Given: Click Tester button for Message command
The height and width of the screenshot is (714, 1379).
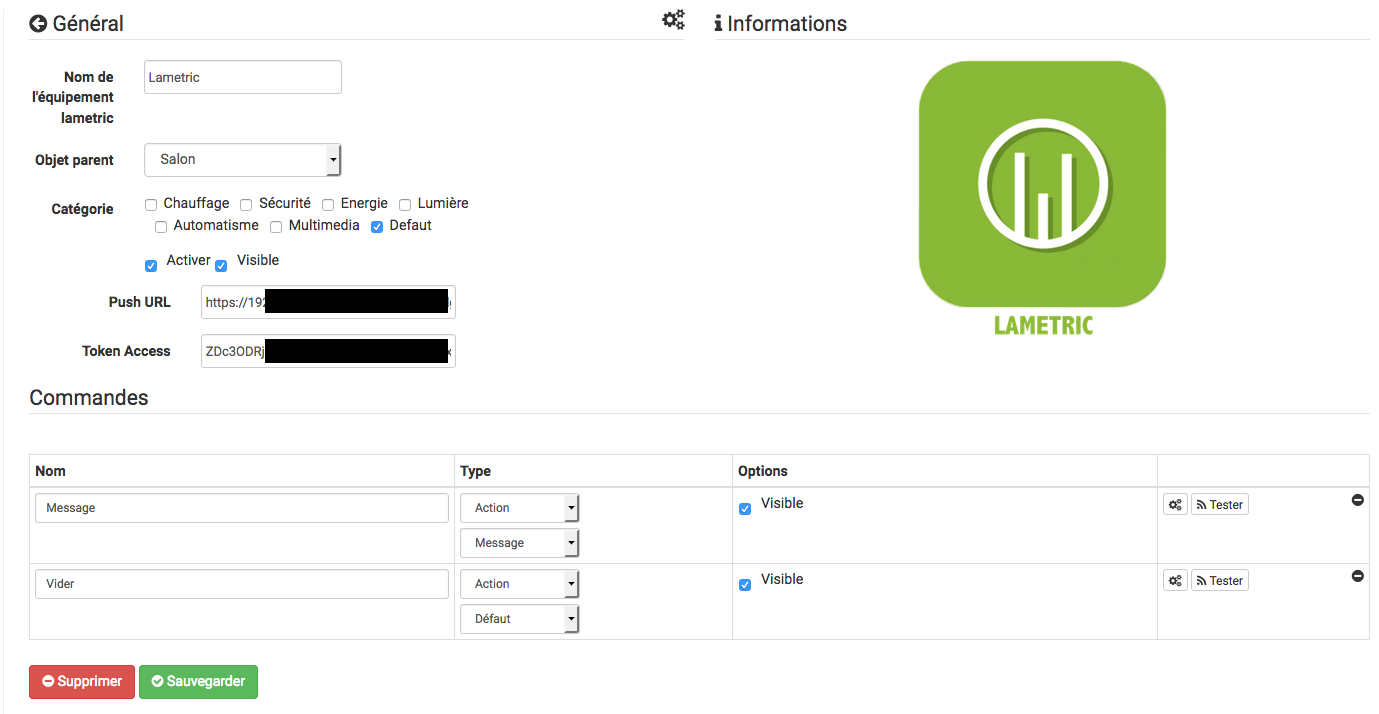Looking at the screenshot, I should click(1220, 505).
